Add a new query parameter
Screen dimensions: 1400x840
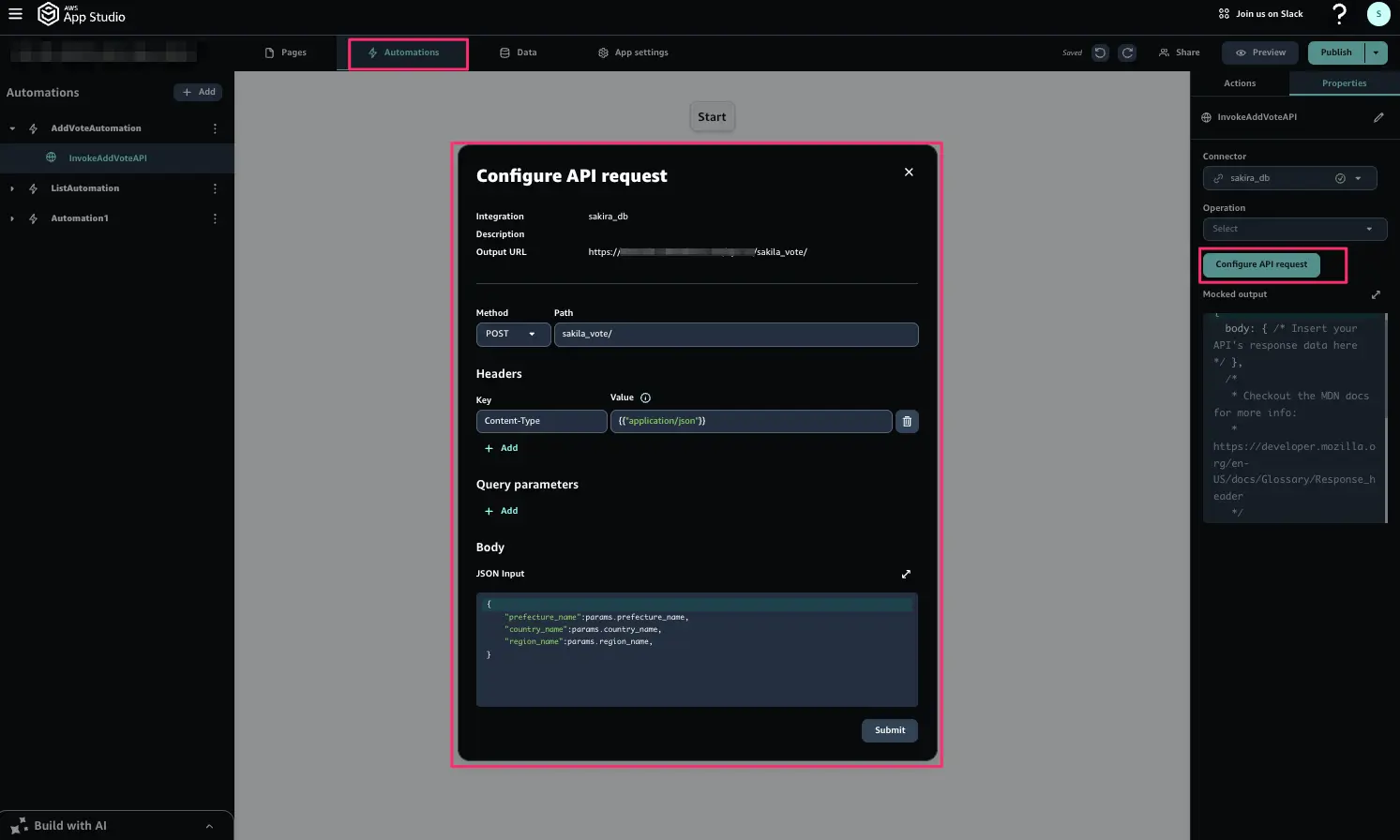coord(501,511)
